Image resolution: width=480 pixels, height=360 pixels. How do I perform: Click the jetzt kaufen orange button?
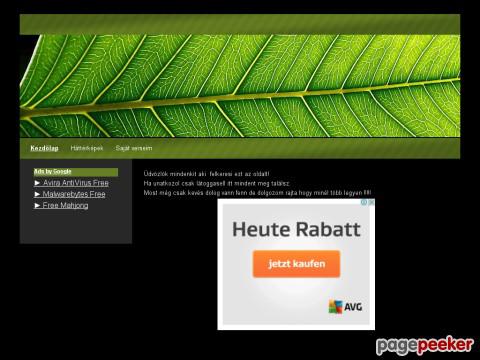(x=296, y=264)
